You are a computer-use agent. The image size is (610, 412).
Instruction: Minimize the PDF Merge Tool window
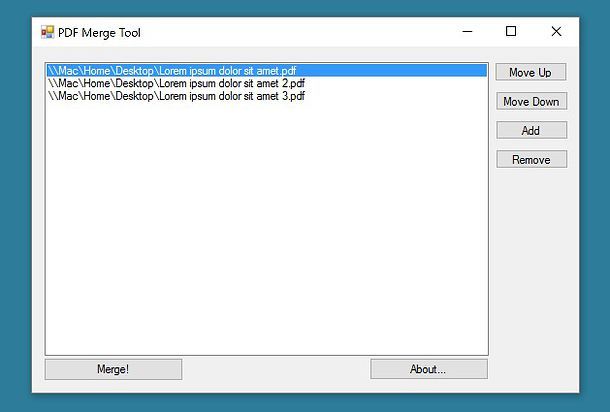(468, 32)
